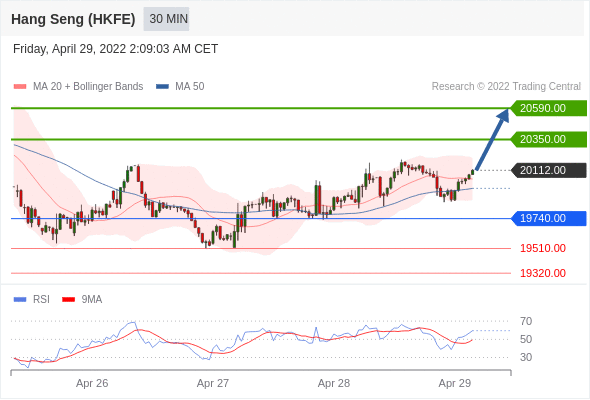Click the RSI 70 level label
590x400 pixels.
point(526,321)
